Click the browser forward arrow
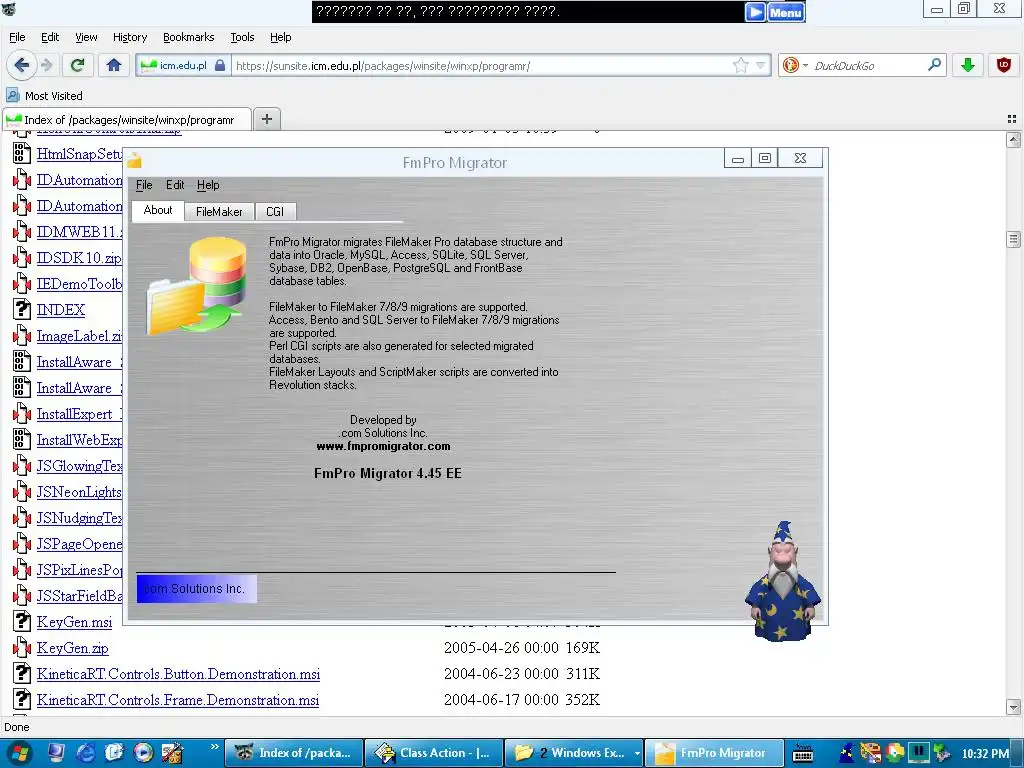Screen dimensions: 1024x768 pos(46,65)
